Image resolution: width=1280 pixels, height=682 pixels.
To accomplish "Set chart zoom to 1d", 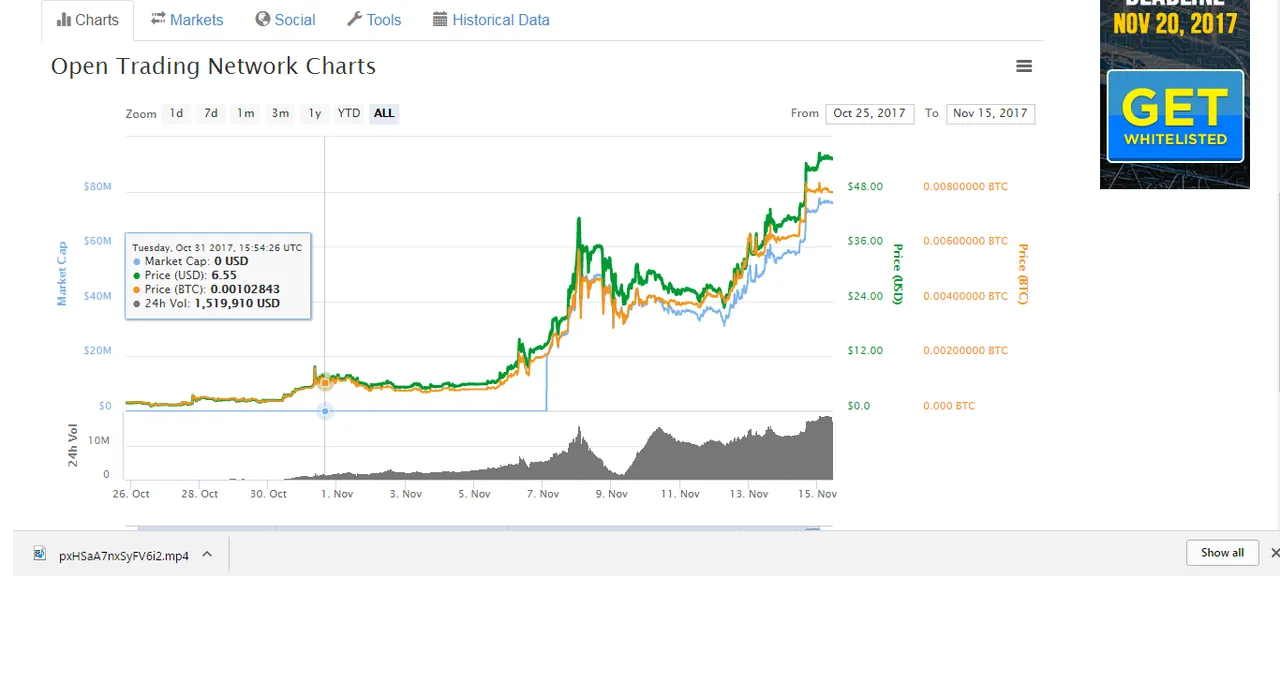I will pyautogui.click(x=176, y=113).
